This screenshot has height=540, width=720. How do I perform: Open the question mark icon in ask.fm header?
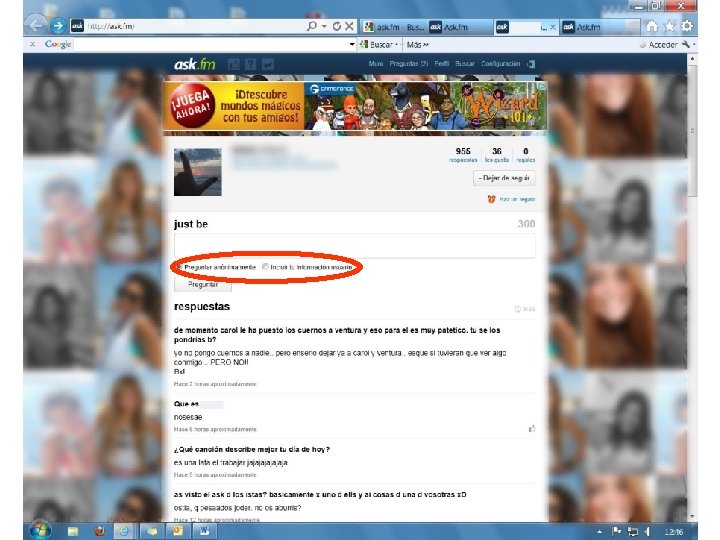[251, 64]
